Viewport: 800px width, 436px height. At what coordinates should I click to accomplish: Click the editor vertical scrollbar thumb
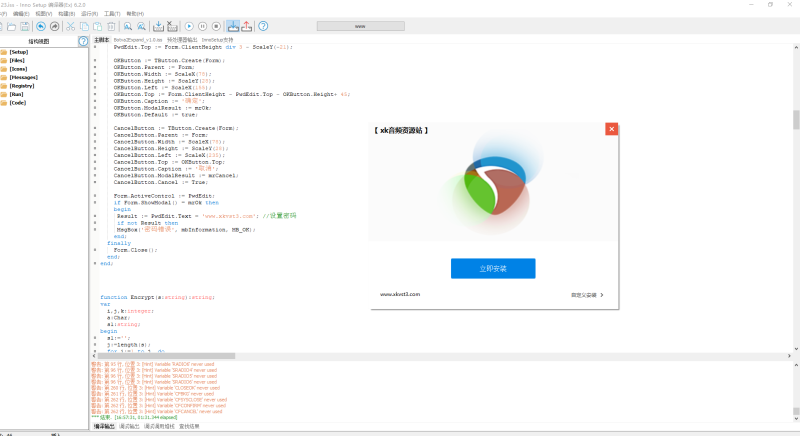pos(796,120)
